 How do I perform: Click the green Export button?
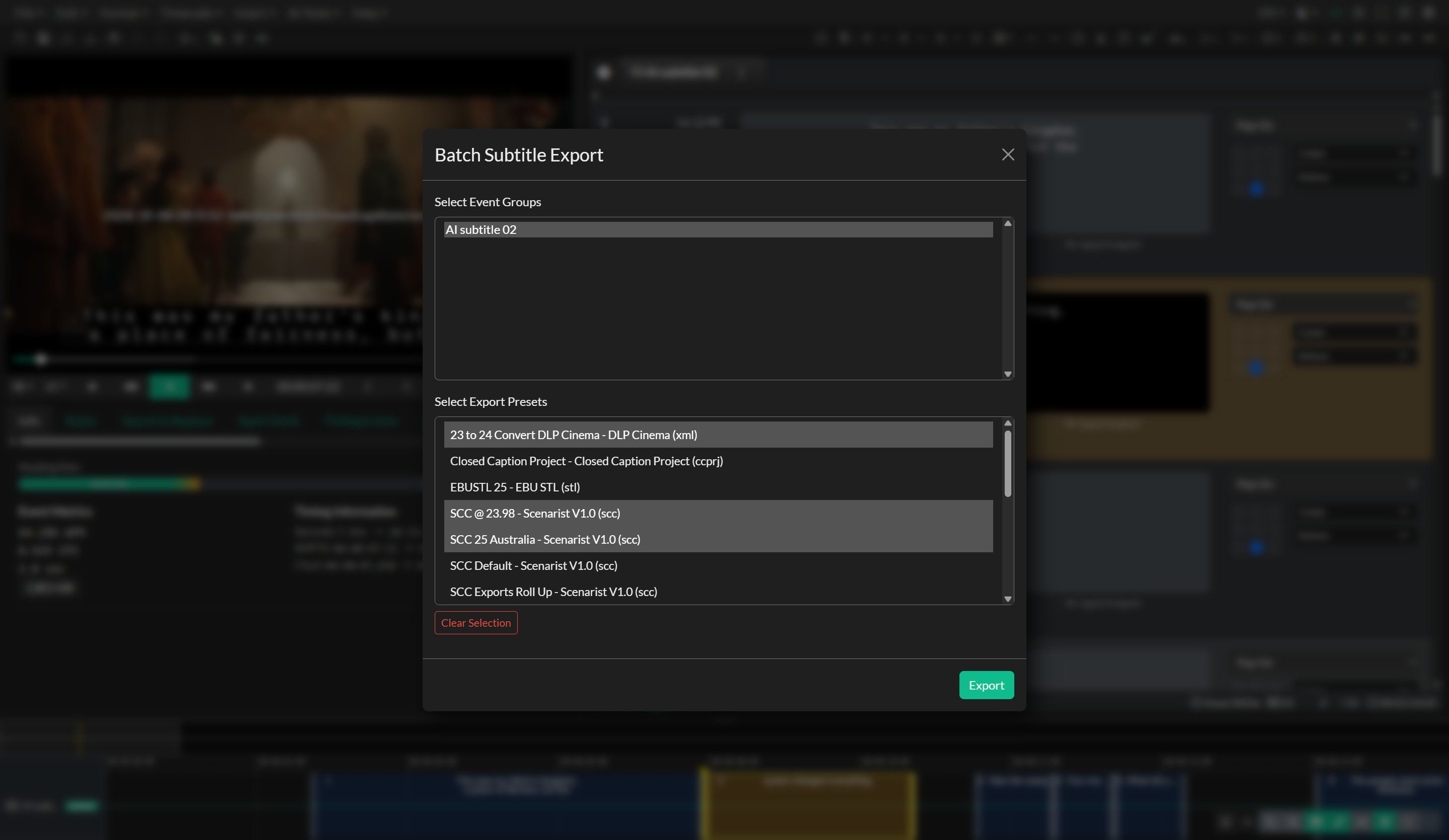tap(986, 686)
